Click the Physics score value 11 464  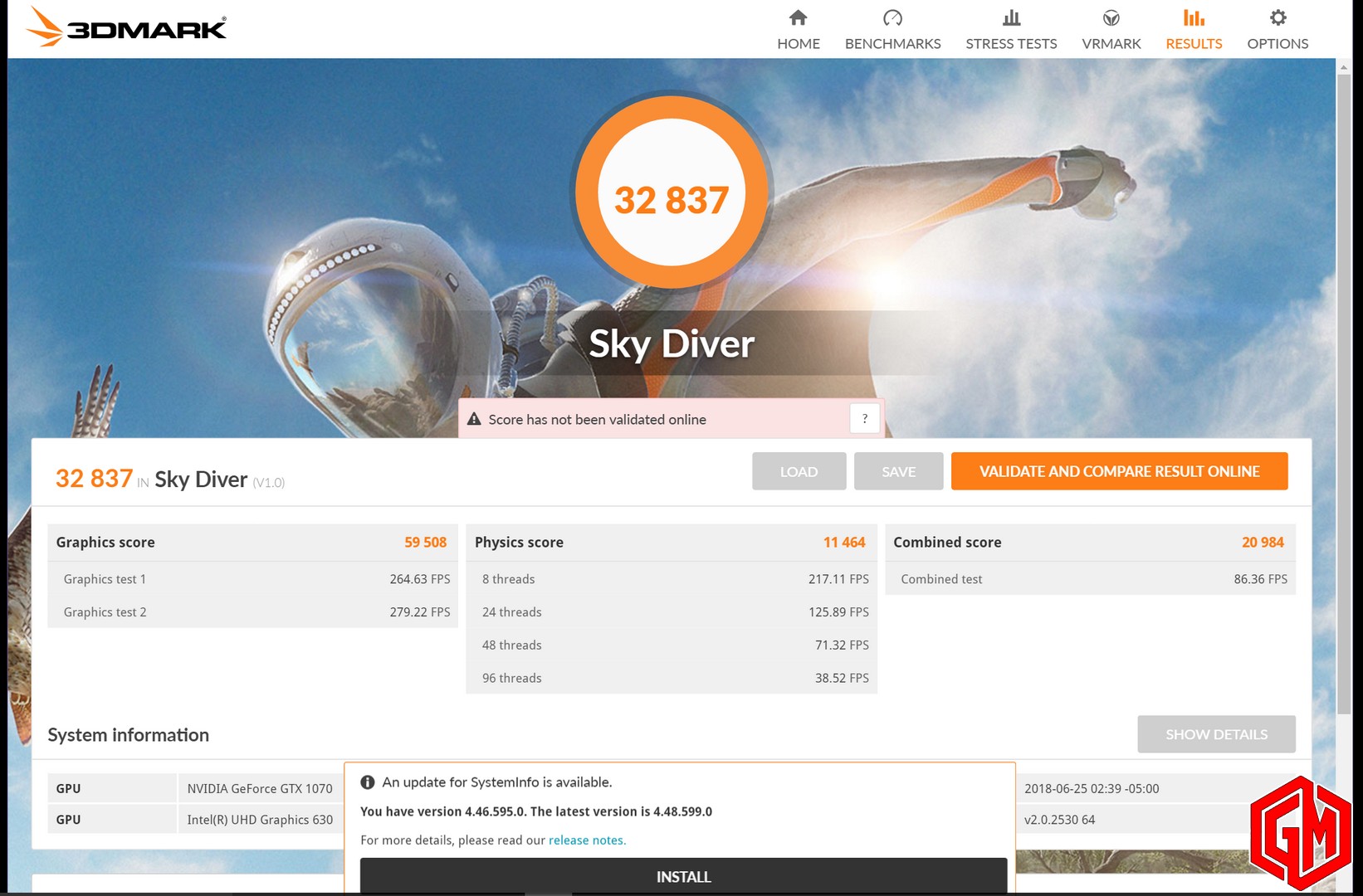pos(844,542)
